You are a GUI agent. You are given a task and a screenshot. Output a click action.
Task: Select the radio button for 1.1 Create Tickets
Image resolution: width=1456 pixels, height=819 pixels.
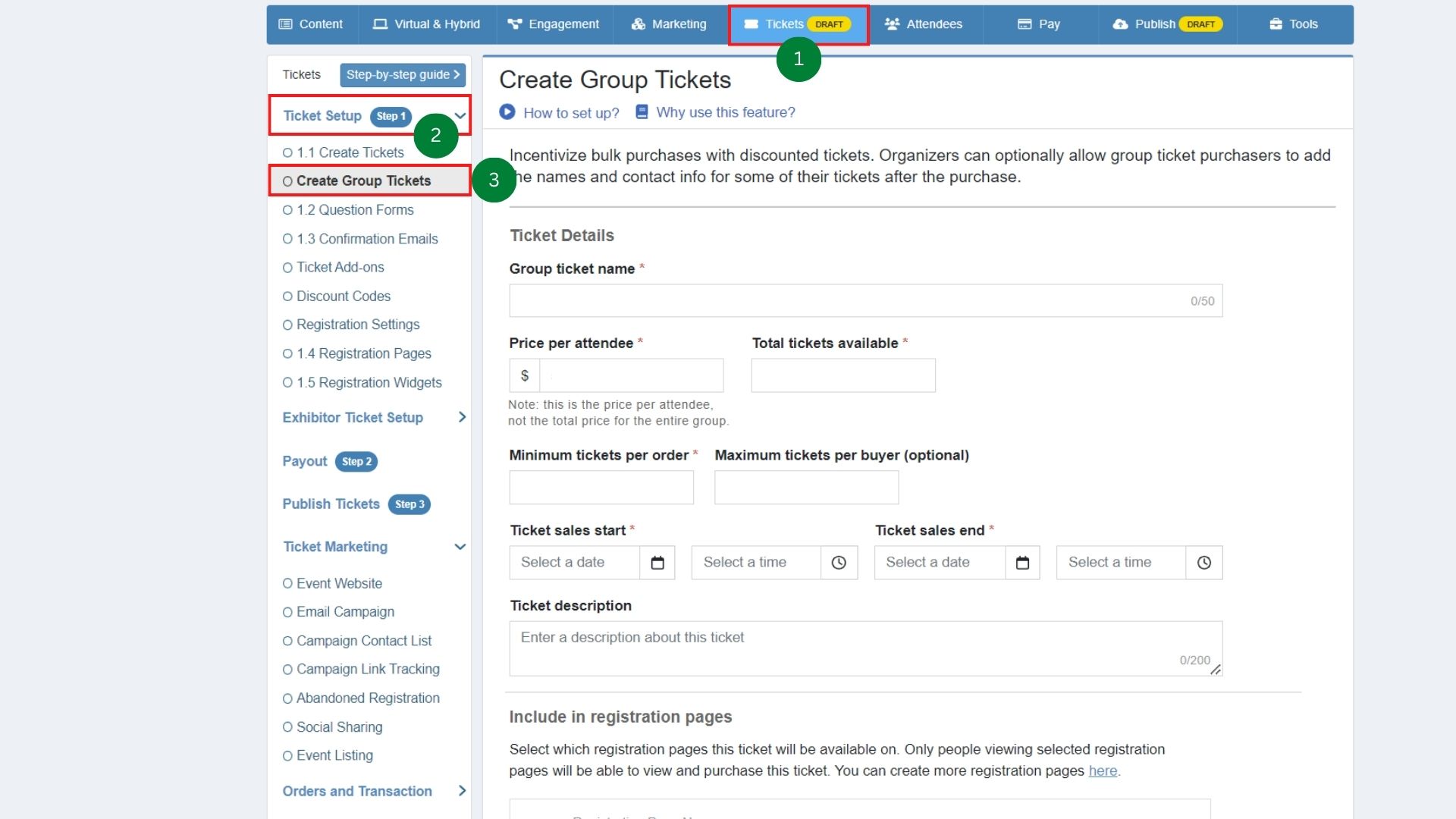tap(287, 152)
